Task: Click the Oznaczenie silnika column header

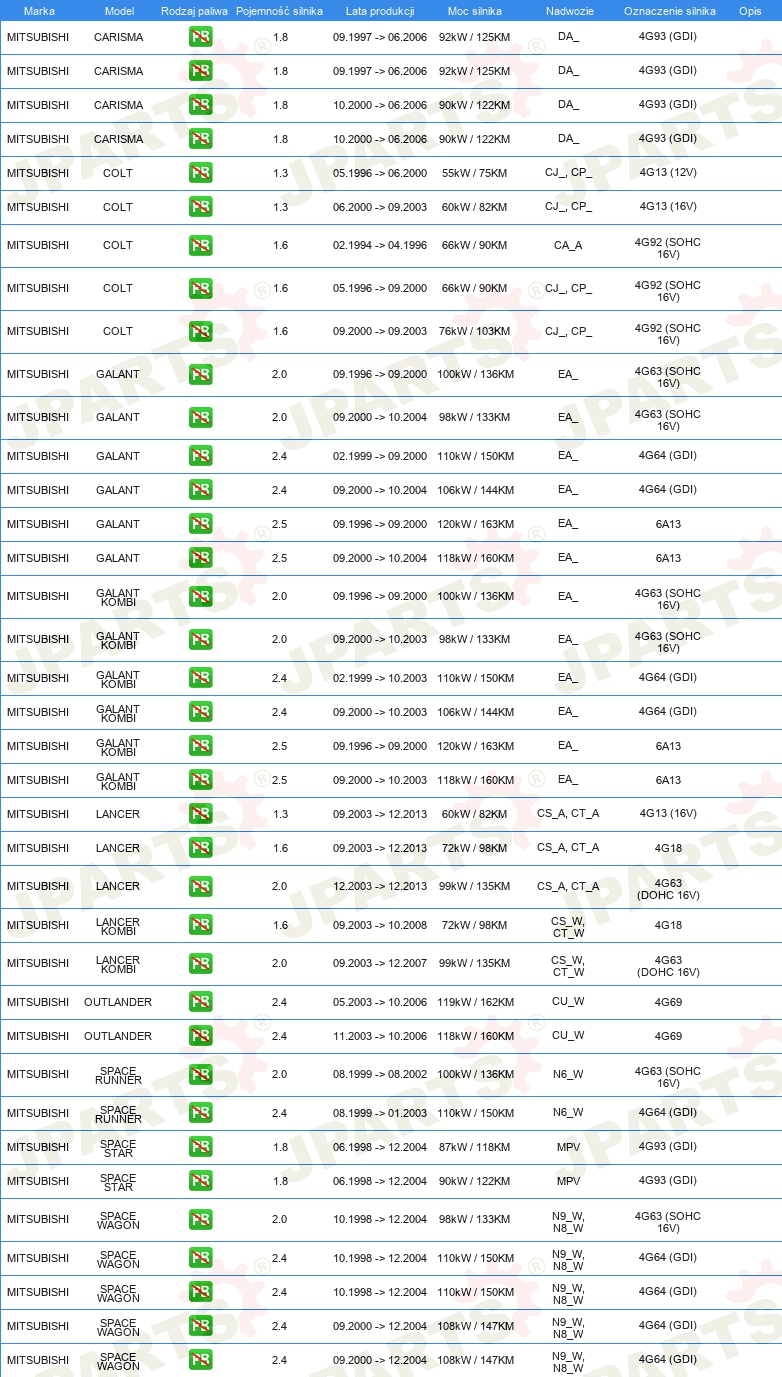Action: (x=670, y=11)
